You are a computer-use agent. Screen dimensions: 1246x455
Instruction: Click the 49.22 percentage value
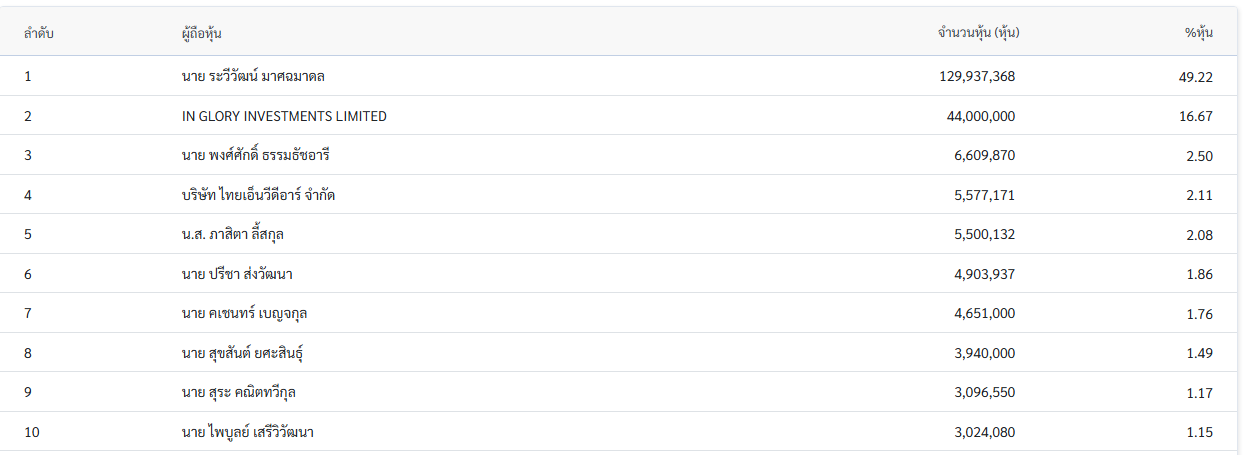tap(1196, 76)
